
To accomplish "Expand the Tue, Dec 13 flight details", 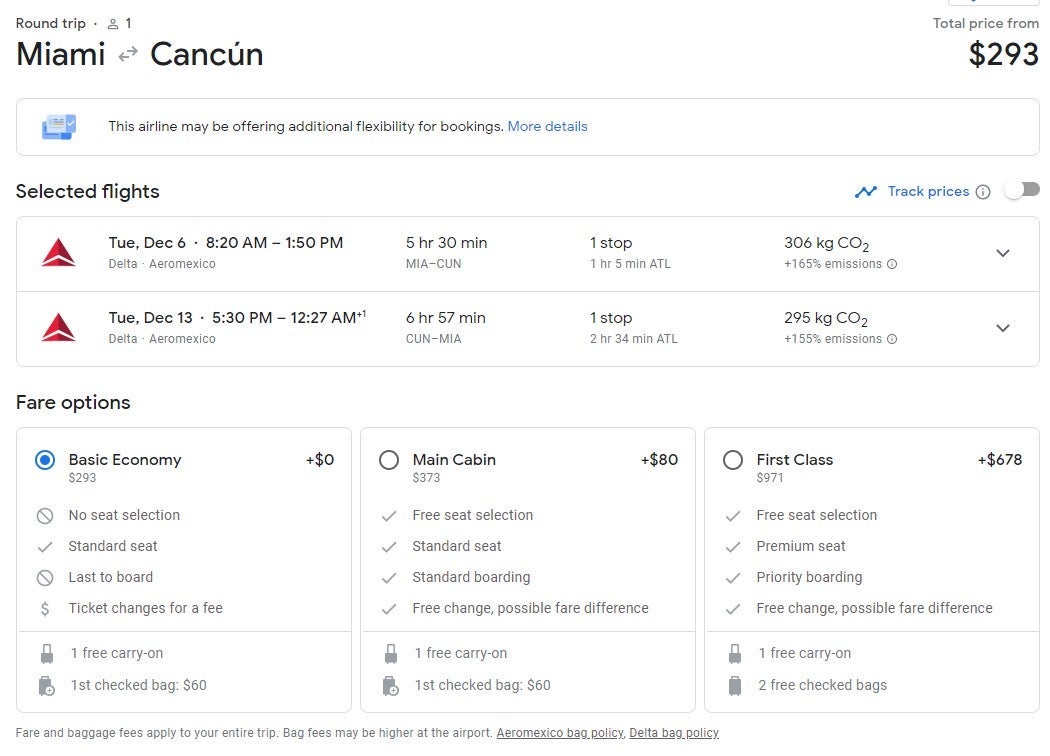I will (x=1002, y=329).
